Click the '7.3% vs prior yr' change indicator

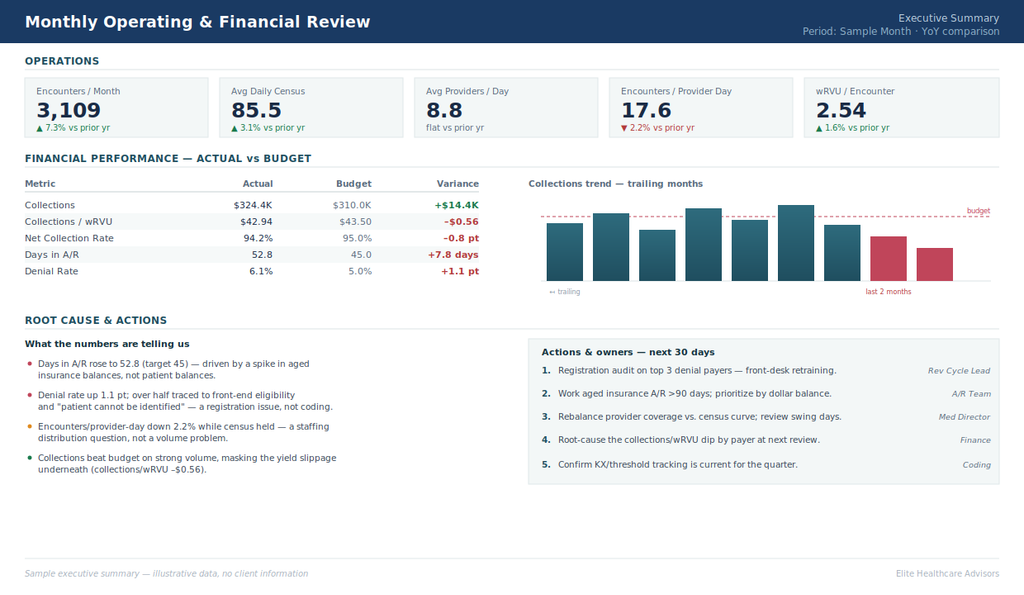73,128
